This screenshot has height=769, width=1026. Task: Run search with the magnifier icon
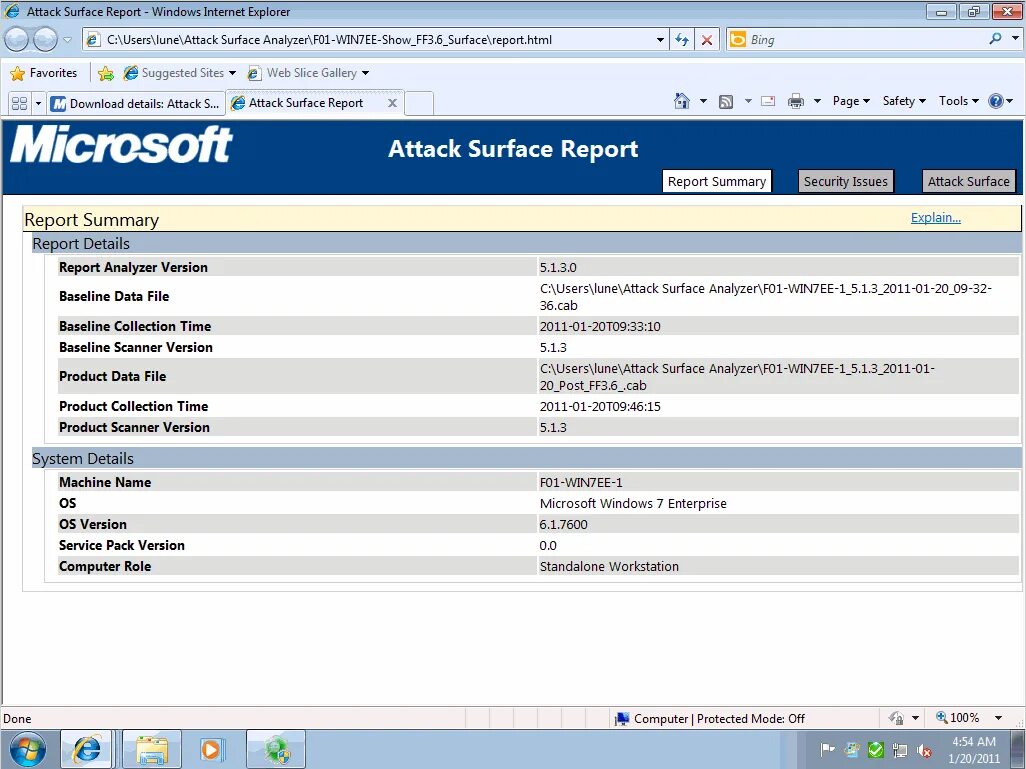995,39
